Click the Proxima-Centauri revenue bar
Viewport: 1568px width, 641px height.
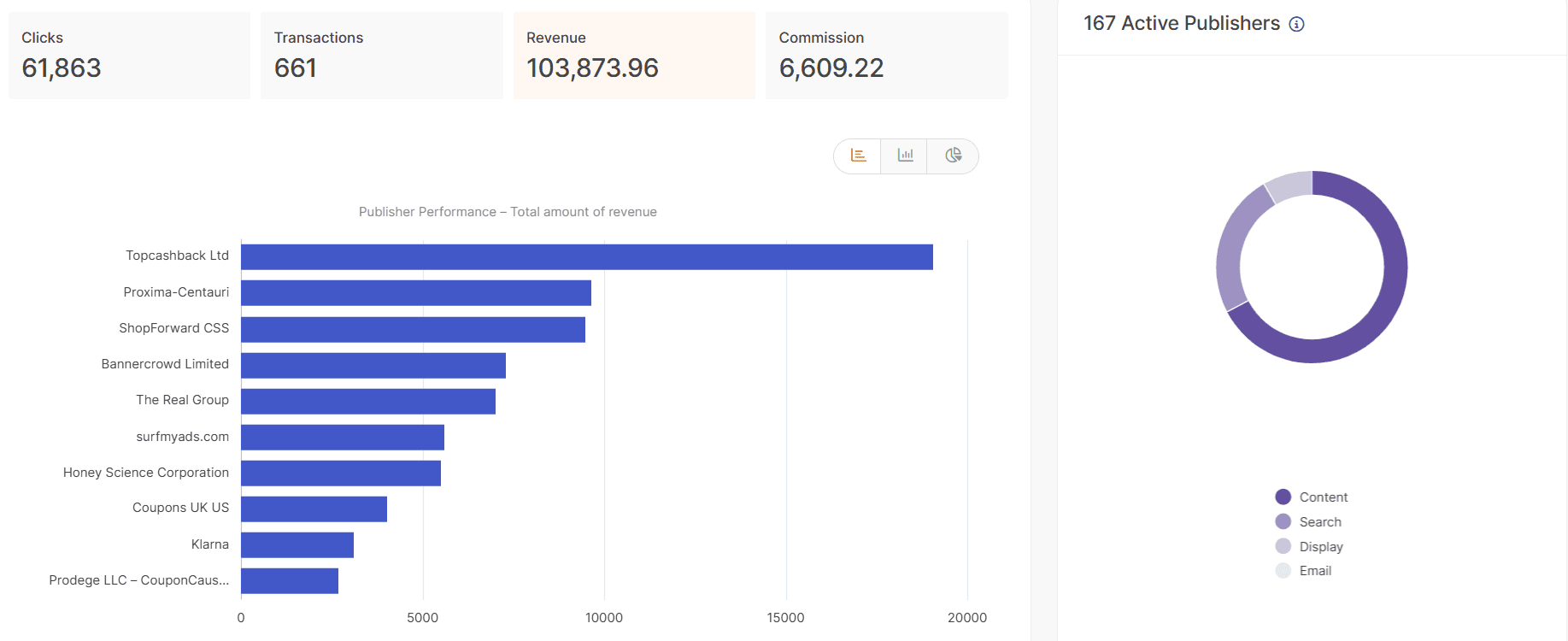coord(416,293)
